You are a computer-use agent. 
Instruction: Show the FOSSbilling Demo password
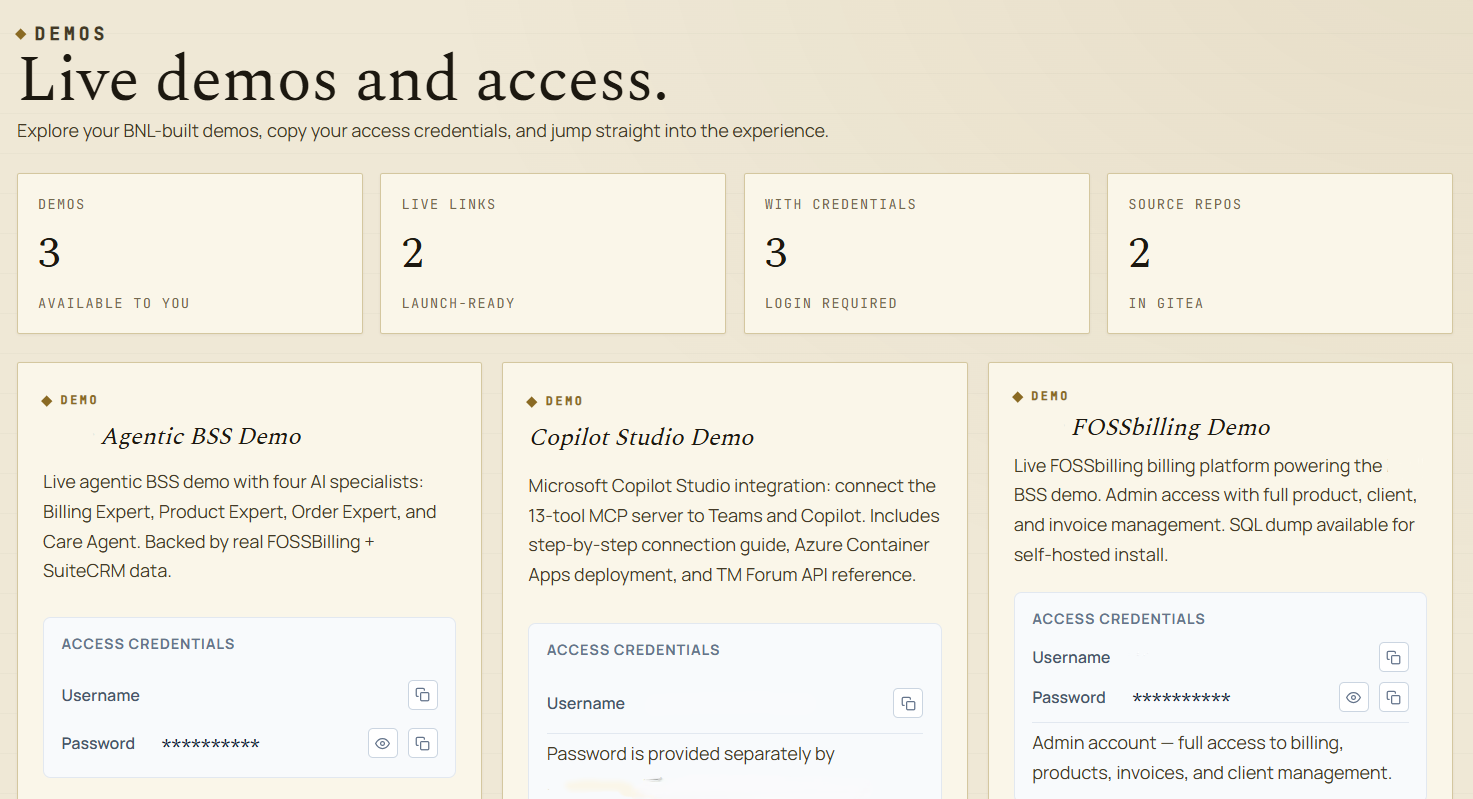(1354, 697)
